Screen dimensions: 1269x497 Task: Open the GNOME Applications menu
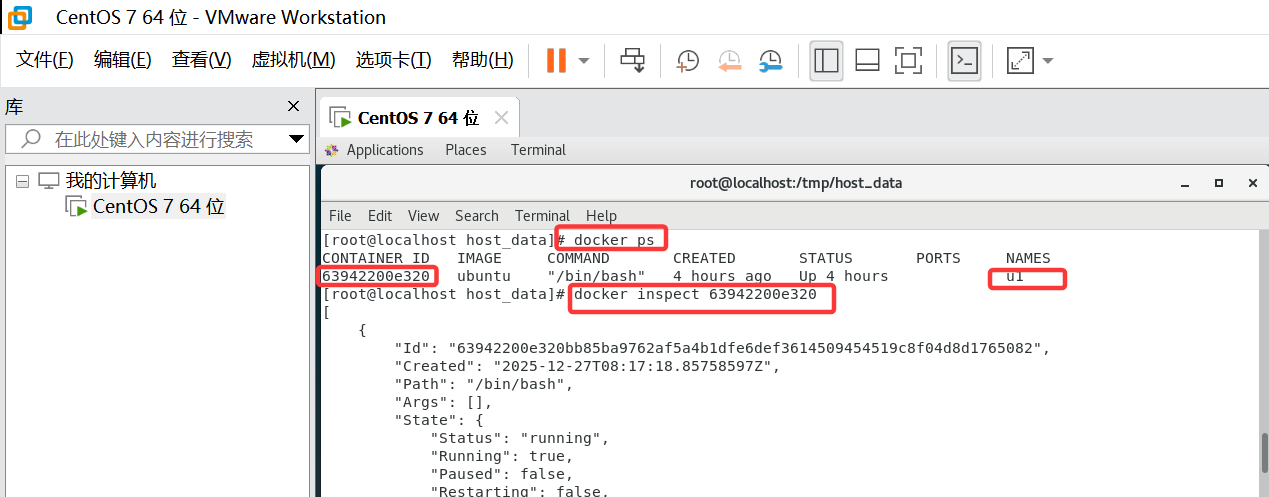385,150
